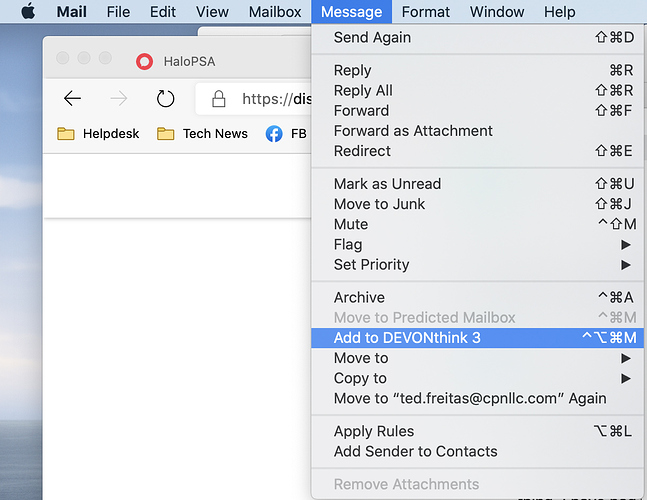The height and width of the screenshot is (500, 647).
Task: Choose Reply All
Action: [477, 90]
